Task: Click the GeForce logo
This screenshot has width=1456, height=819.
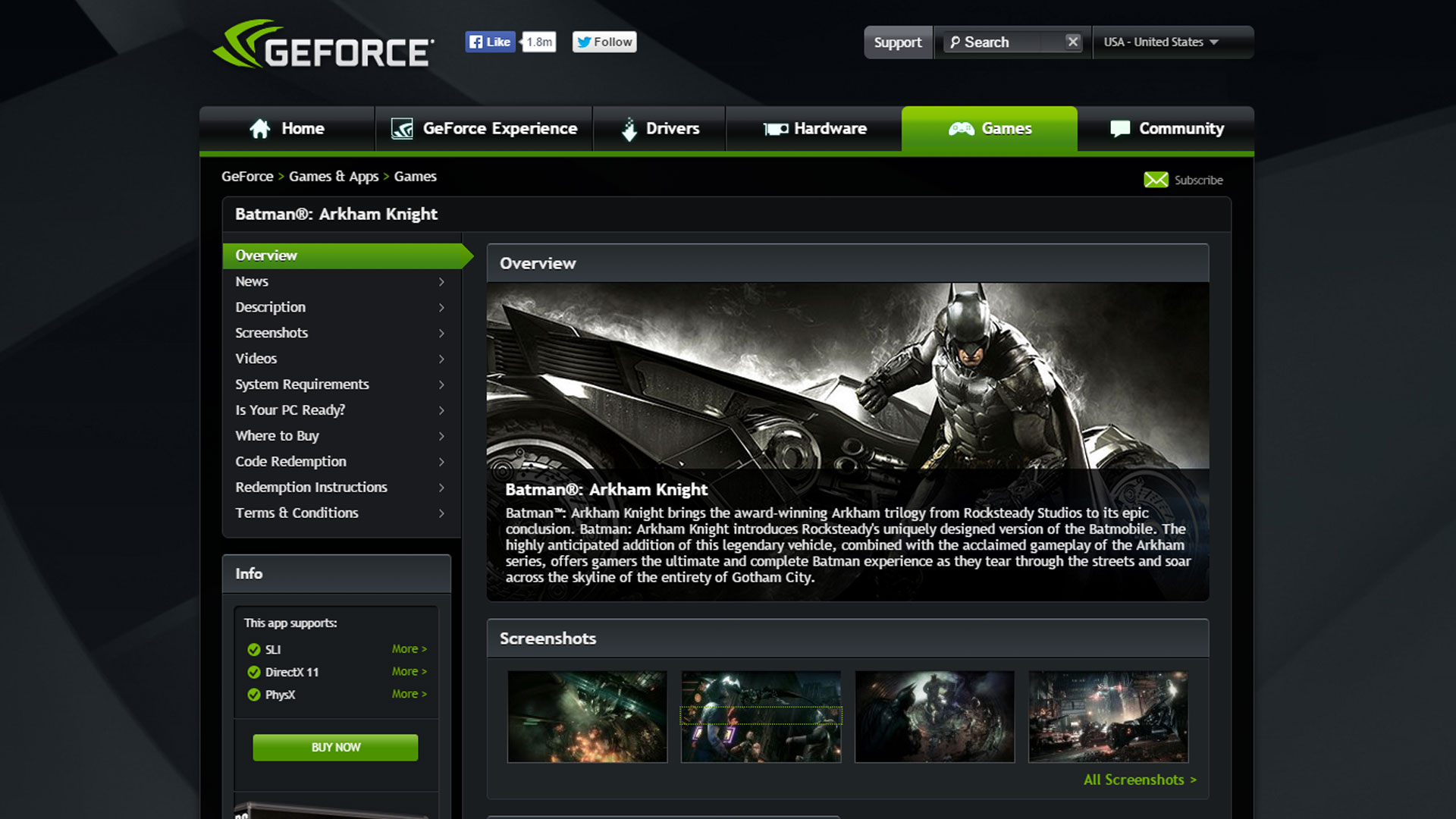Action: [x=324, y=44]
